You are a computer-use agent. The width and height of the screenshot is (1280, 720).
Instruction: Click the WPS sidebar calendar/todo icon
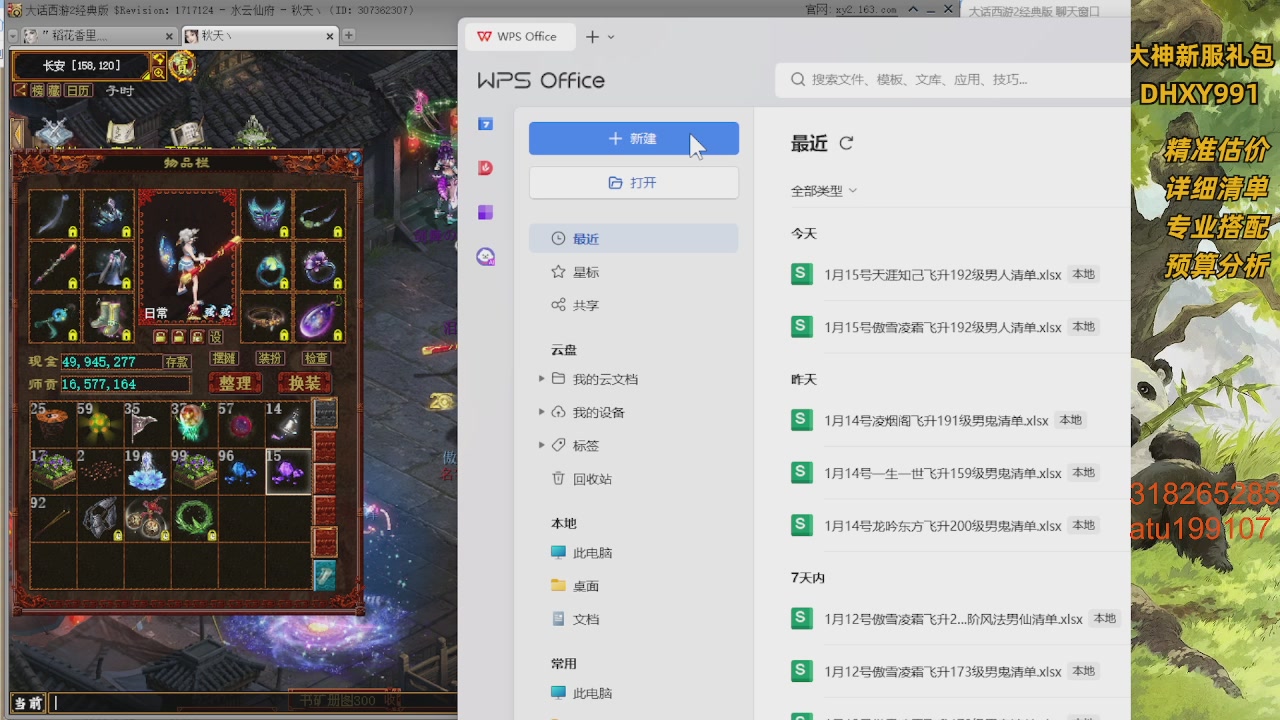click(485, 124)
